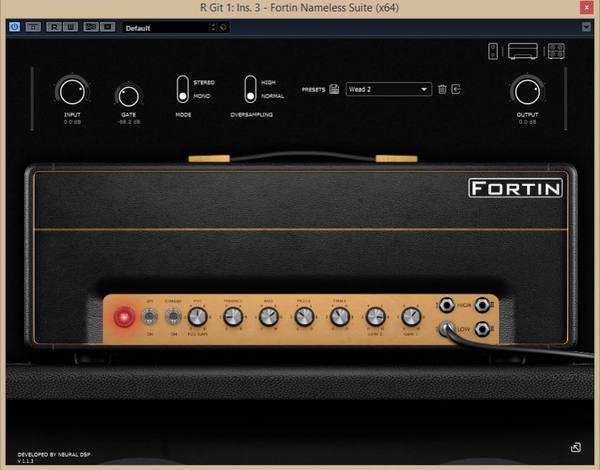The height and width of the screenshot is (470, 600).
Task: Click the Gain 2 knob on the amp
Action: pos(376,317)
